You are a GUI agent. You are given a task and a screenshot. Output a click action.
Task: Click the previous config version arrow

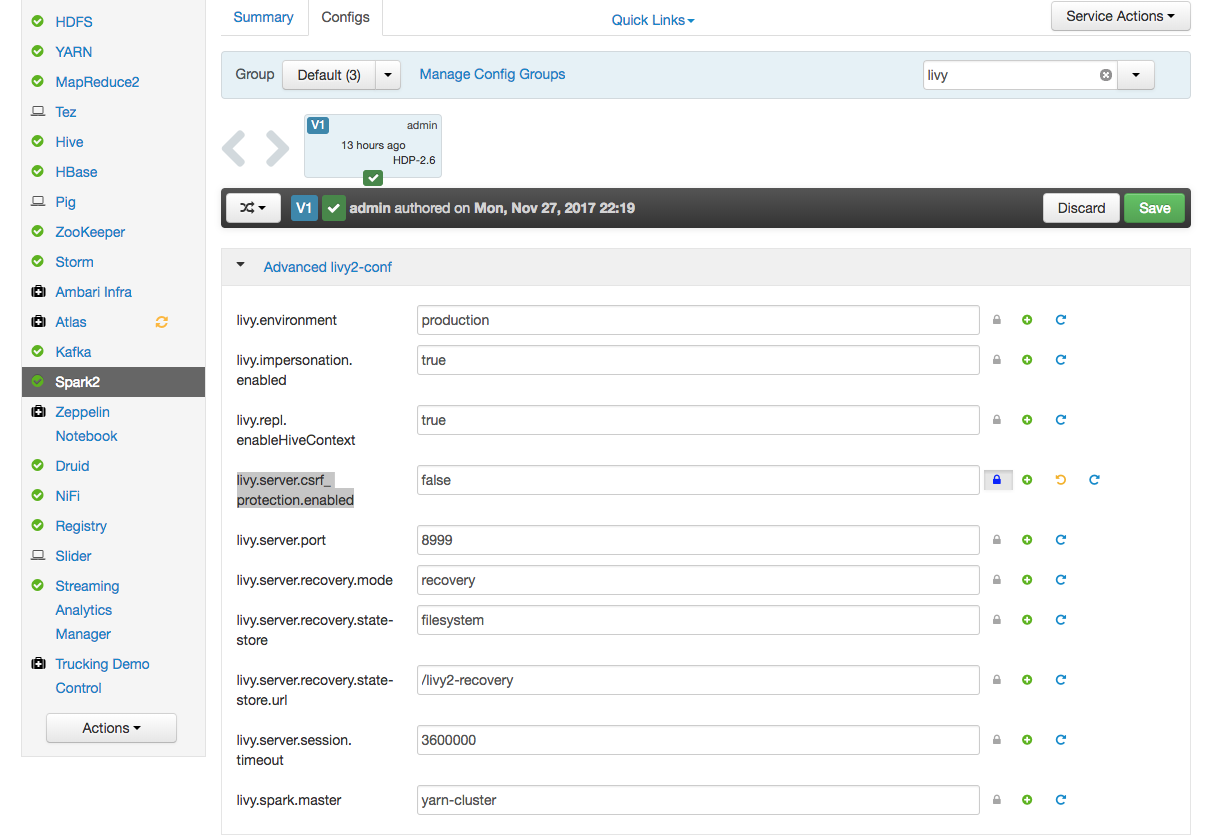tap(234, 148)
